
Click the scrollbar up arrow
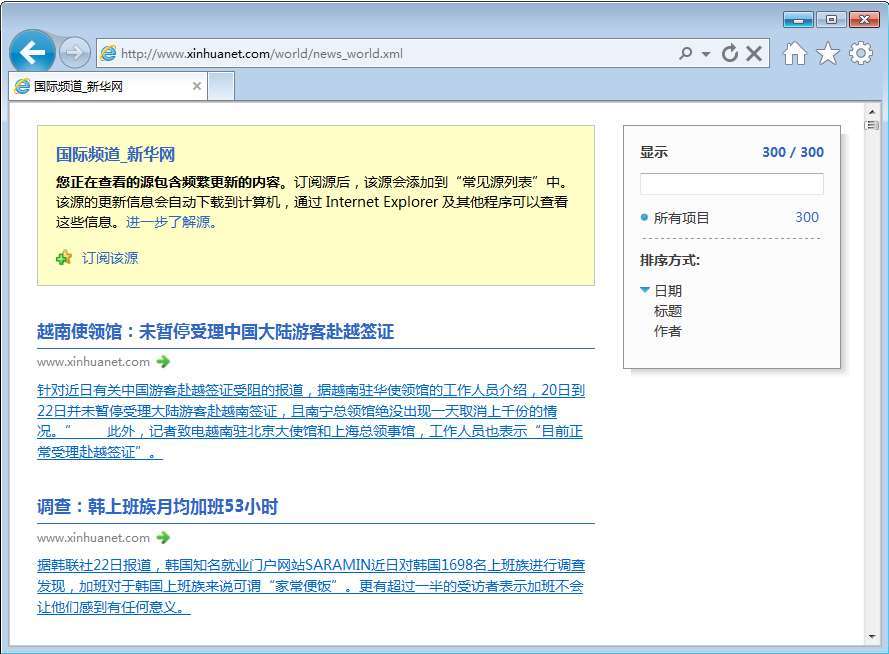pos(872,111)
